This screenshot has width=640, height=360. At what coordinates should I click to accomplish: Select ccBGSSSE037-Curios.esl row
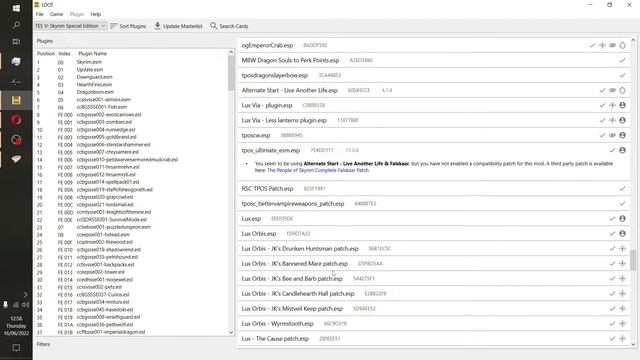tap(103, 295)
